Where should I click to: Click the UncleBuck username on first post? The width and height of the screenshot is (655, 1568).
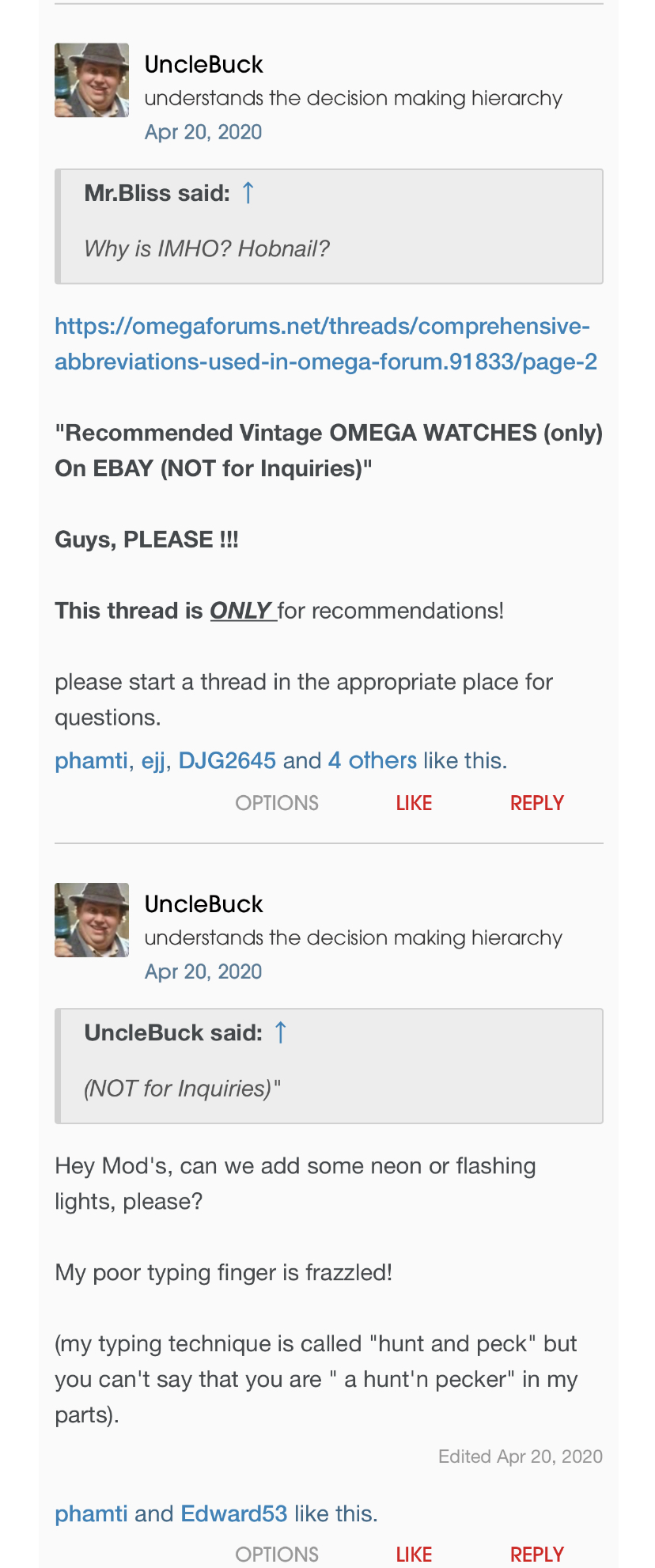203,64
